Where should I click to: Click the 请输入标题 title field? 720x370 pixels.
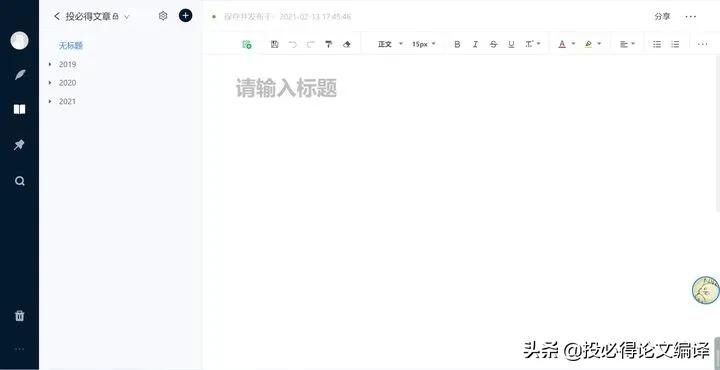pyautogui.click(x=287, y=88)
